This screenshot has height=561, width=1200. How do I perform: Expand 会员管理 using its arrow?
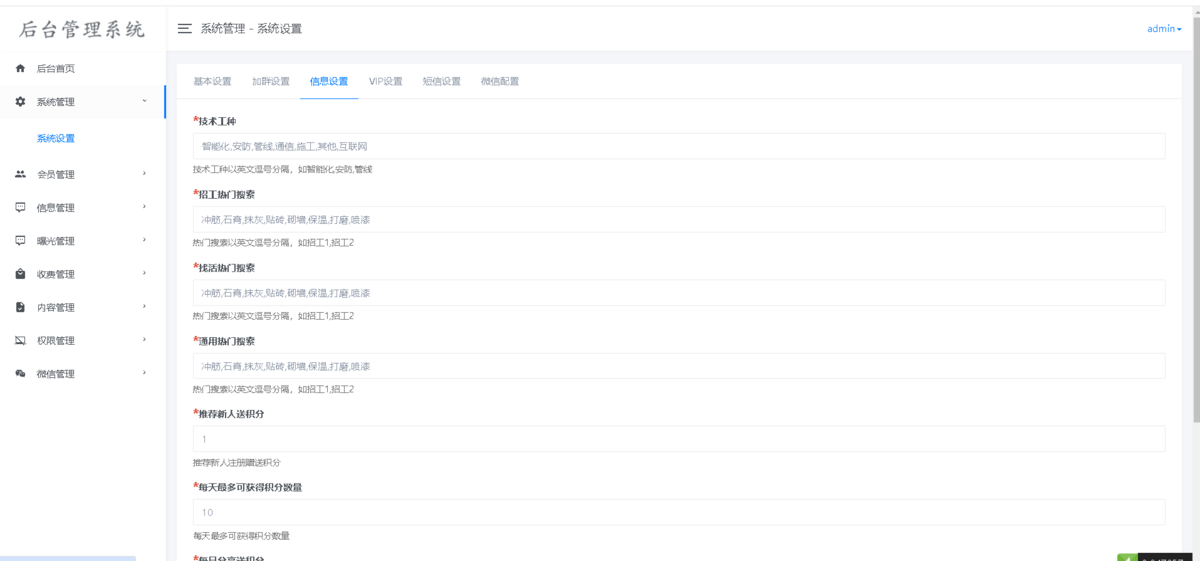click(144, 174)
